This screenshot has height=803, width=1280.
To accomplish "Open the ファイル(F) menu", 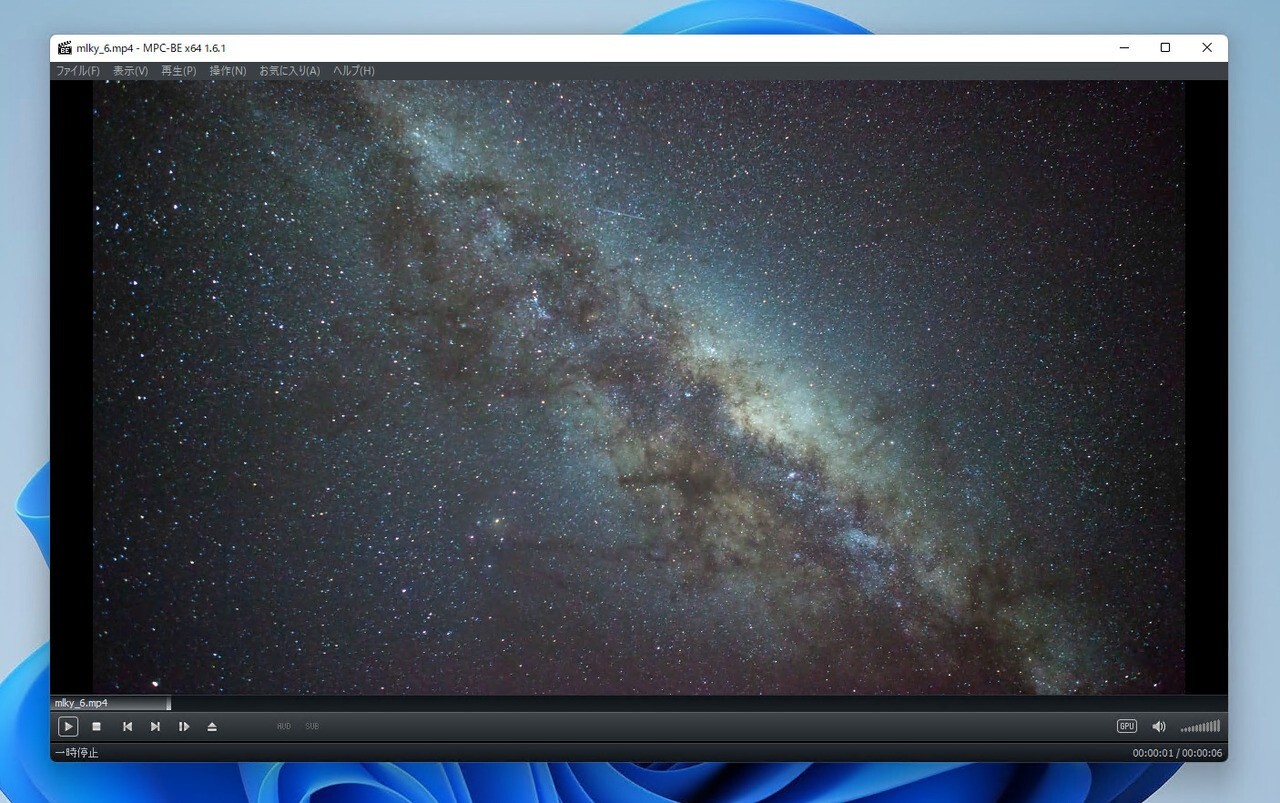I will (77, 71).
